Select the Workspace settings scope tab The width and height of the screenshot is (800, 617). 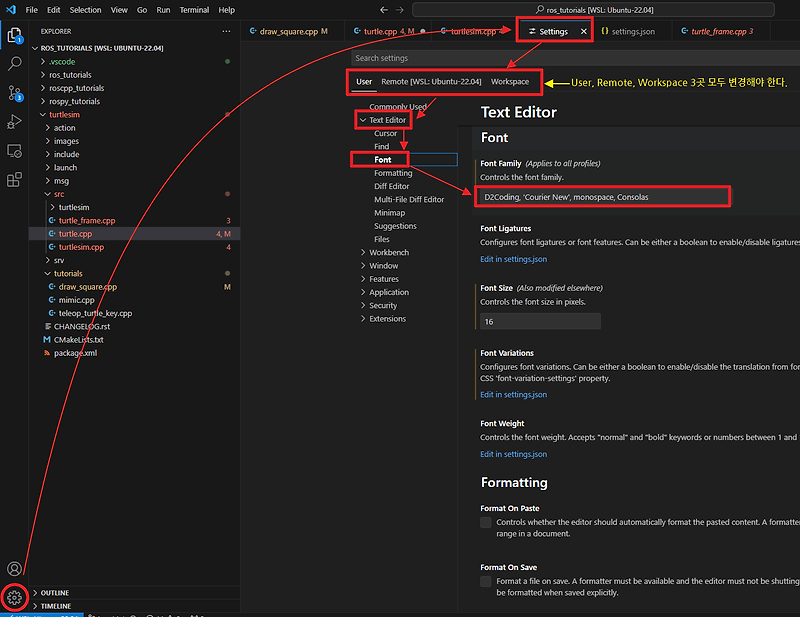pos(510,82)
